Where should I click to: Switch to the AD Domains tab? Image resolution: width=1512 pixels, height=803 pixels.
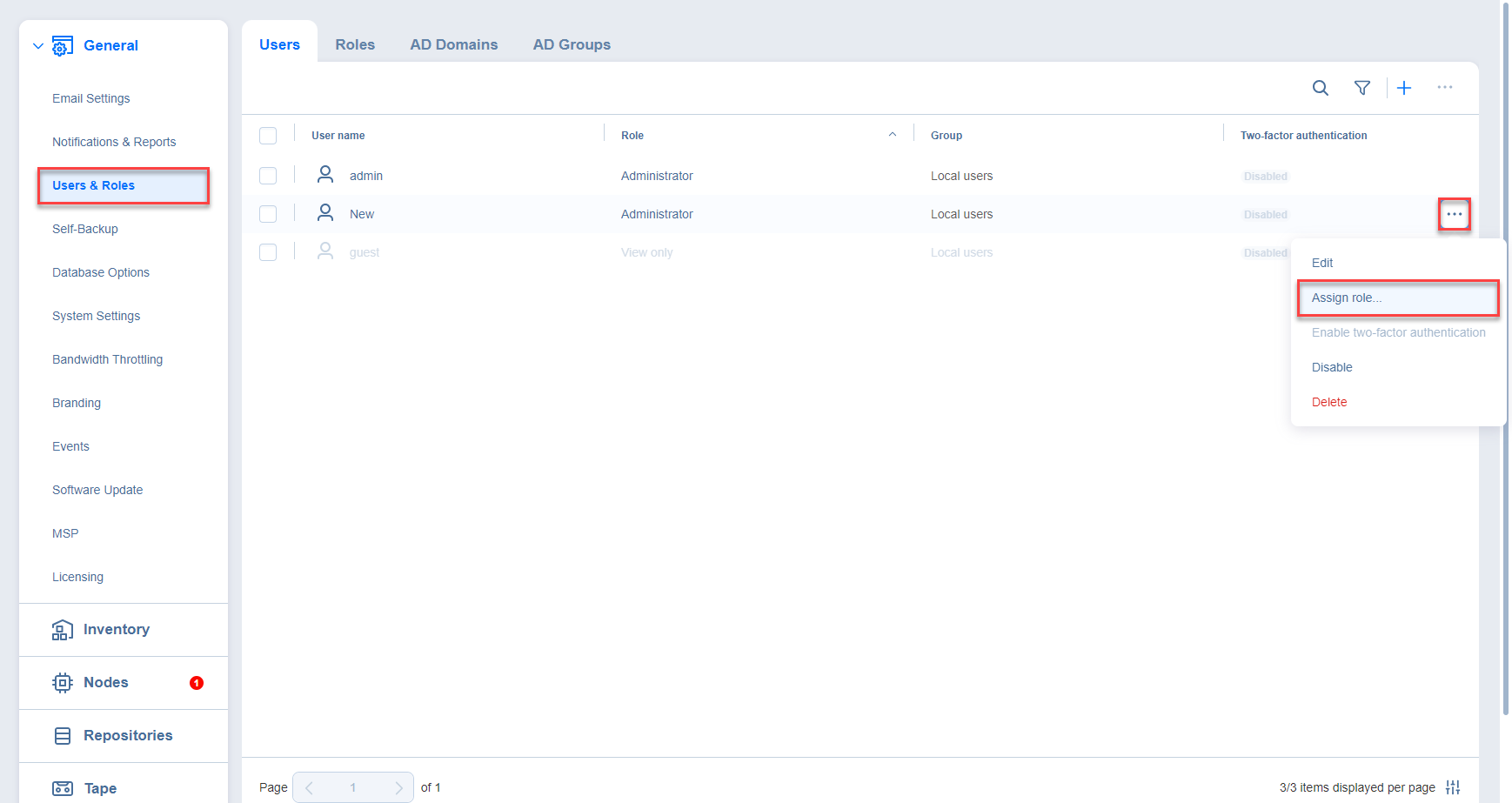point(454,44)
